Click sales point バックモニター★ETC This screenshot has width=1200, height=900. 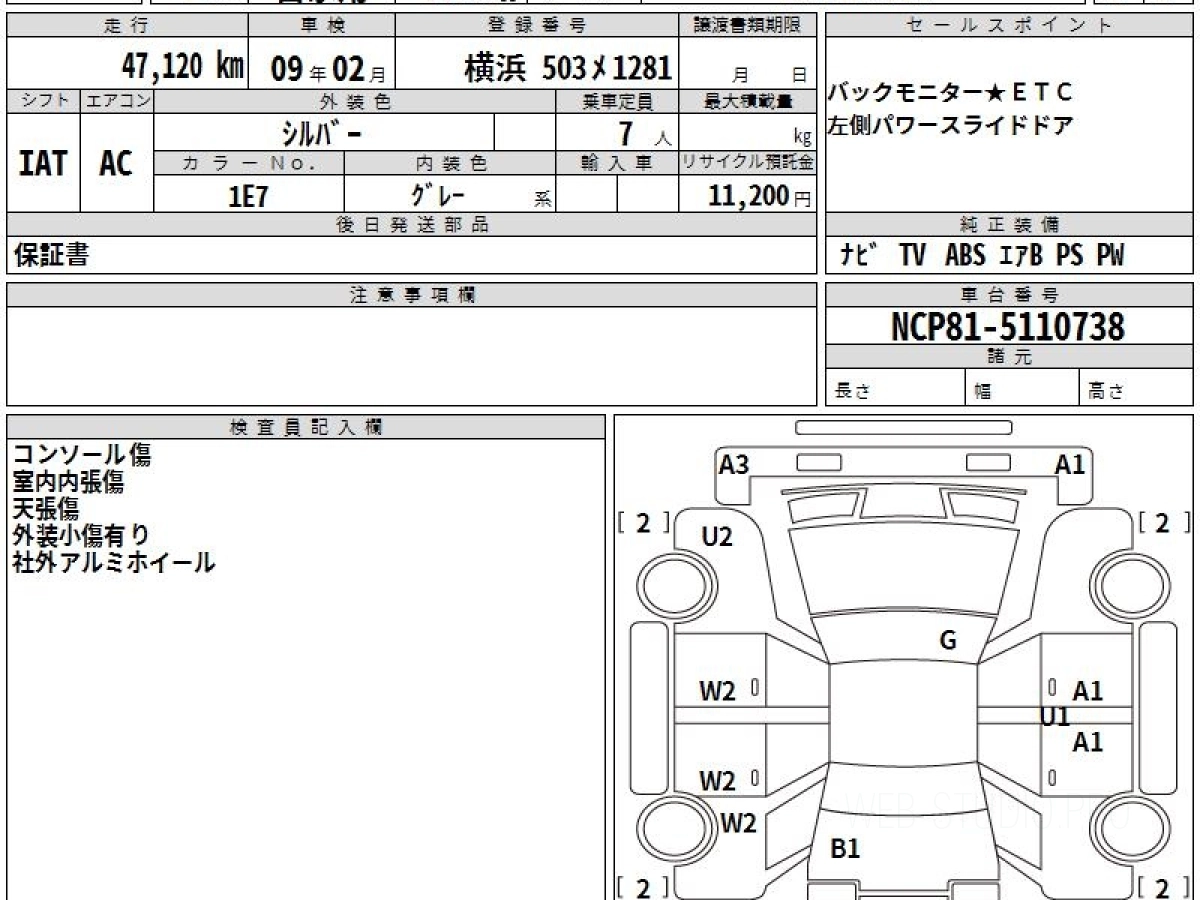pyautogui.click(x=950, y=93)
